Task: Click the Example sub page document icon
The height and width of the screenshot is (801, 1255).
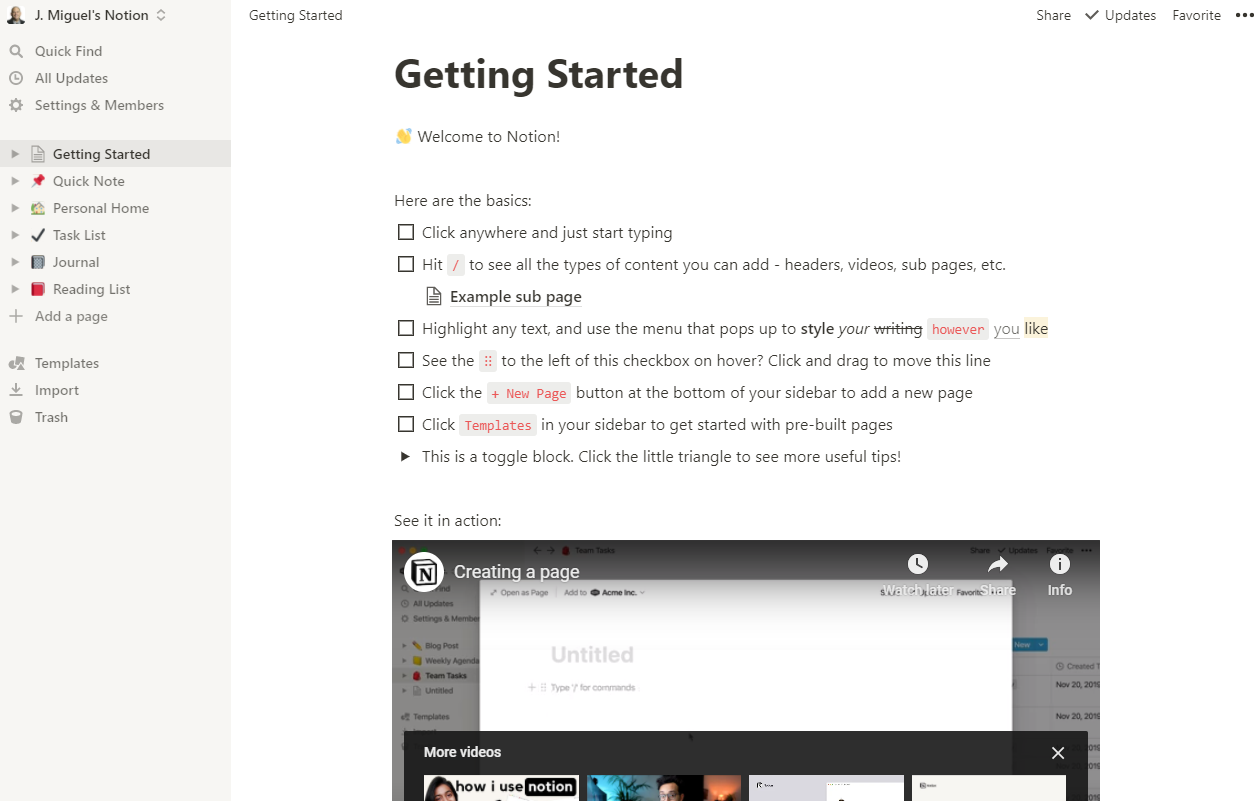Action: click(434, 297)
